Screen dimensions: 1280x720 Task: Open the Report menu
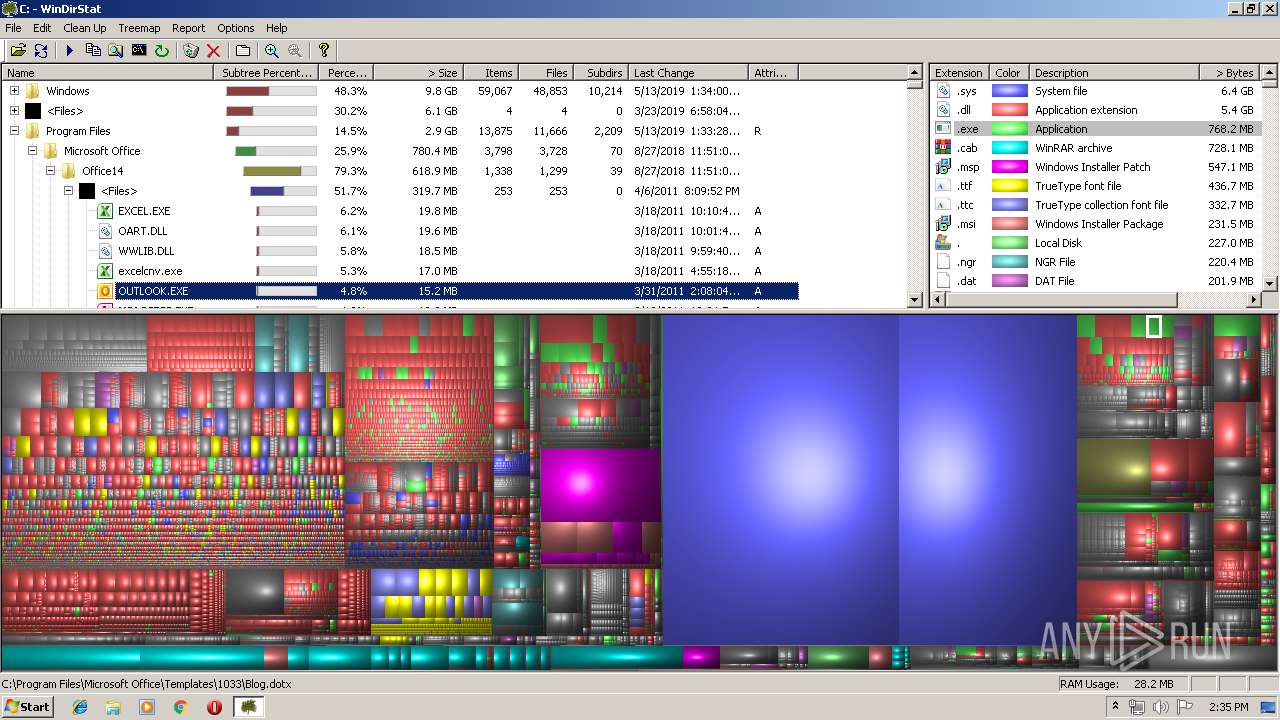[x=188, y=28]
